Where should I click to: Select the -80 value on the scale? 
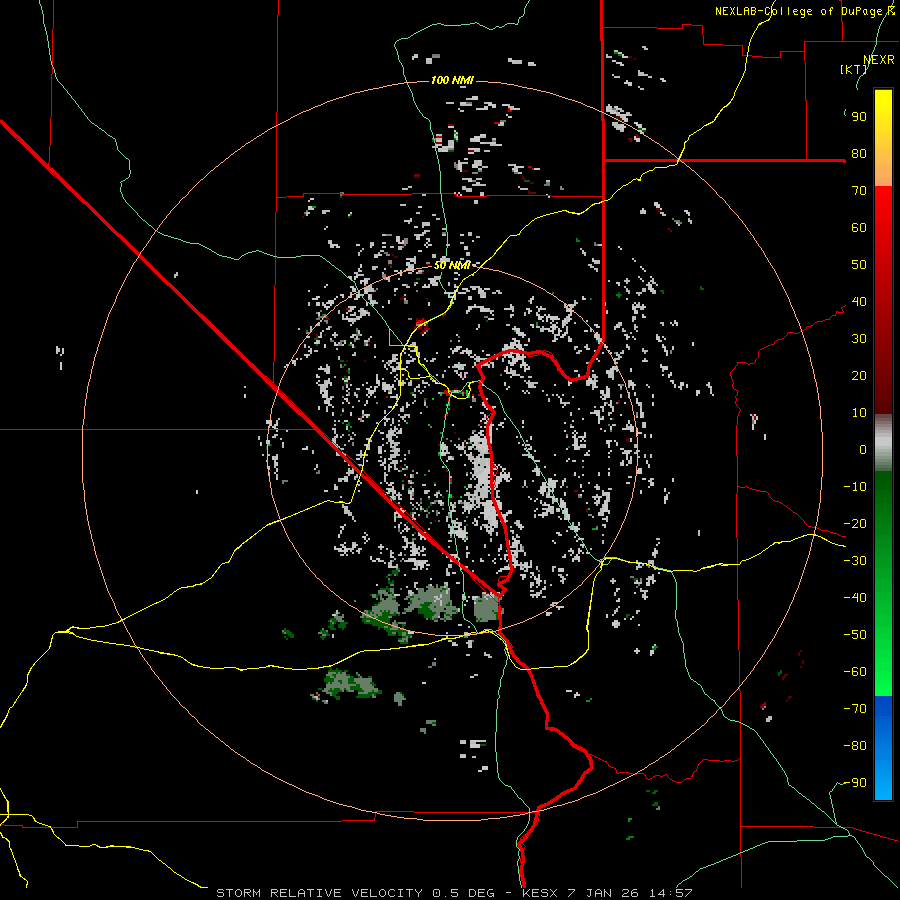coord(855,746)
